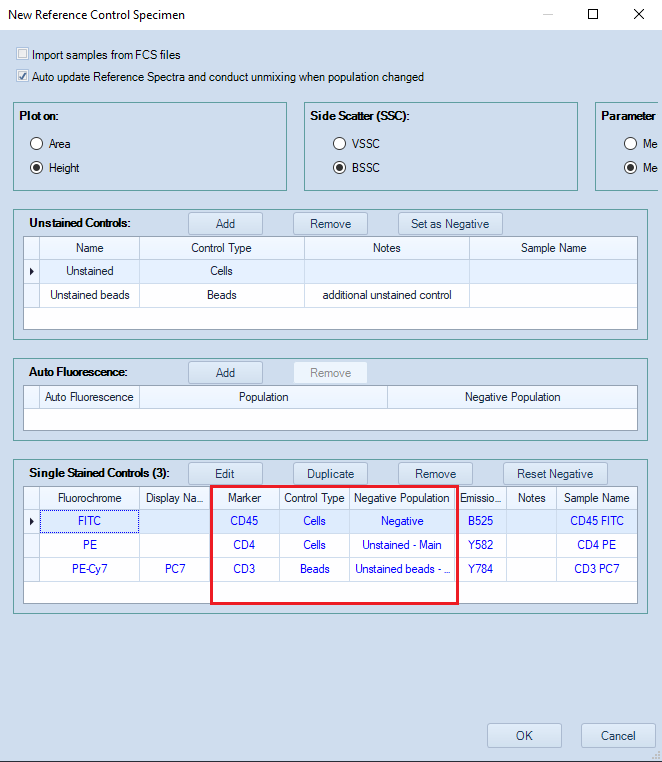Click the B525 emission cell
The image size is (662, 762).
coord(481,521)
